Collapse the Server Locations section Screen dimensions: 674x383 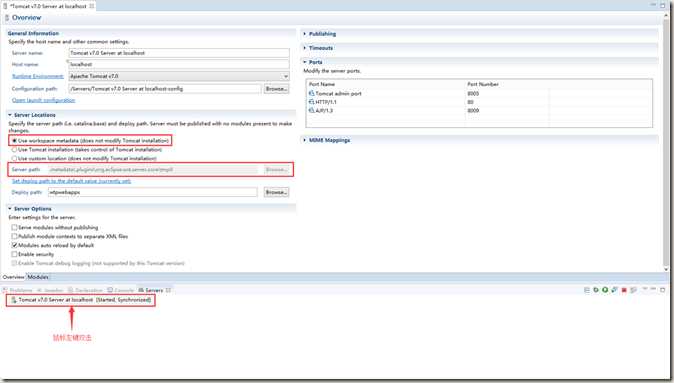tap(10, 115)
